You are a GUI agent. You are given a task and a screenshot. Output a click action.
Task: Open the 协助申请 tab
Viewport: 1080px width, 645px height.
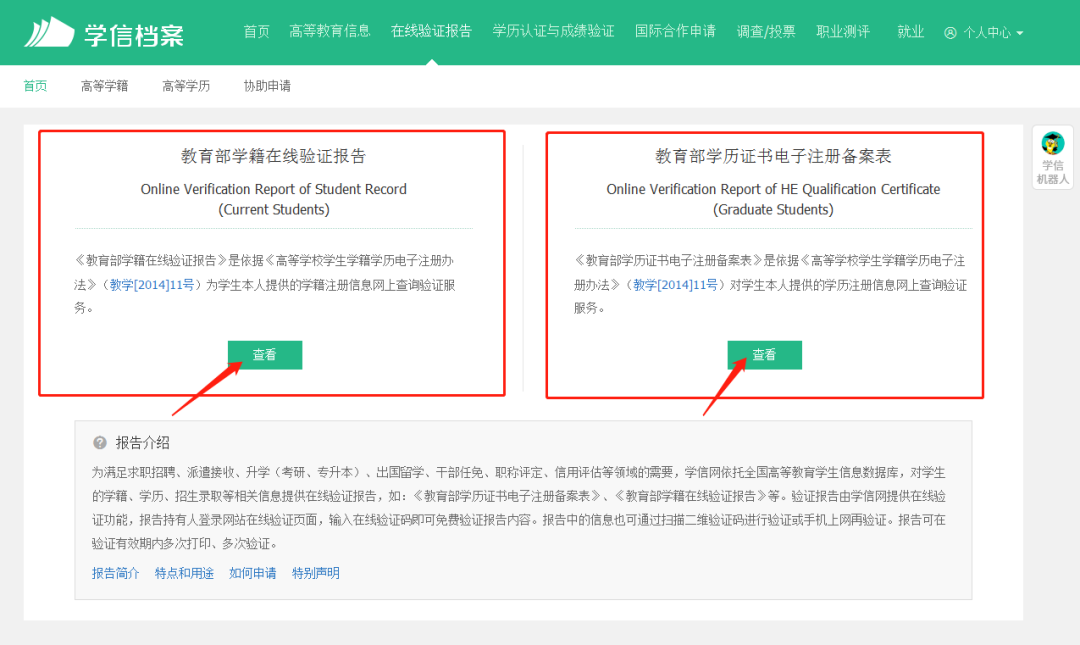266,85
